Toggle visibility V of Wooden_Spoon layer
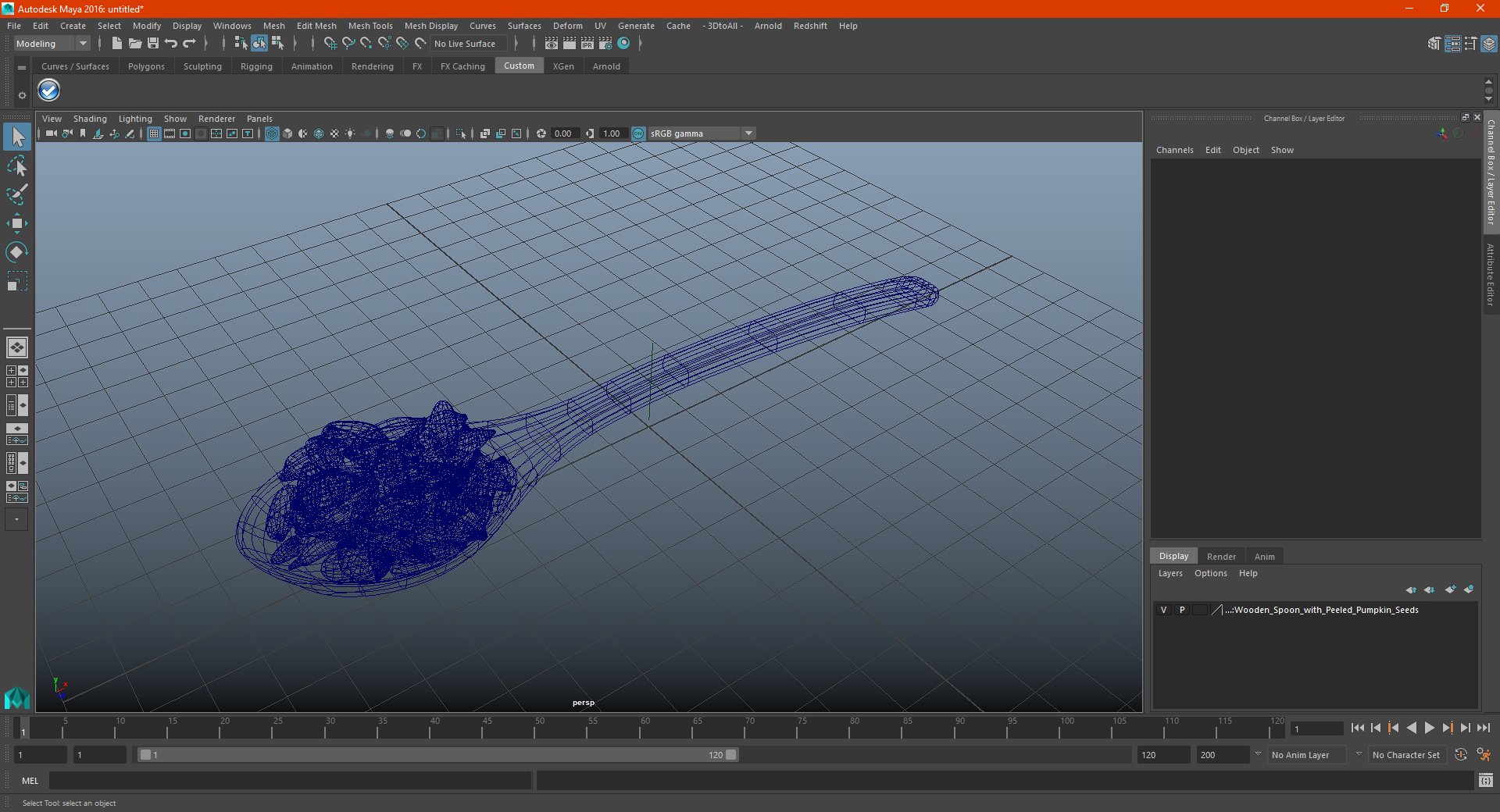The height and width of the screenshot is (812, 1500). 1164,610
